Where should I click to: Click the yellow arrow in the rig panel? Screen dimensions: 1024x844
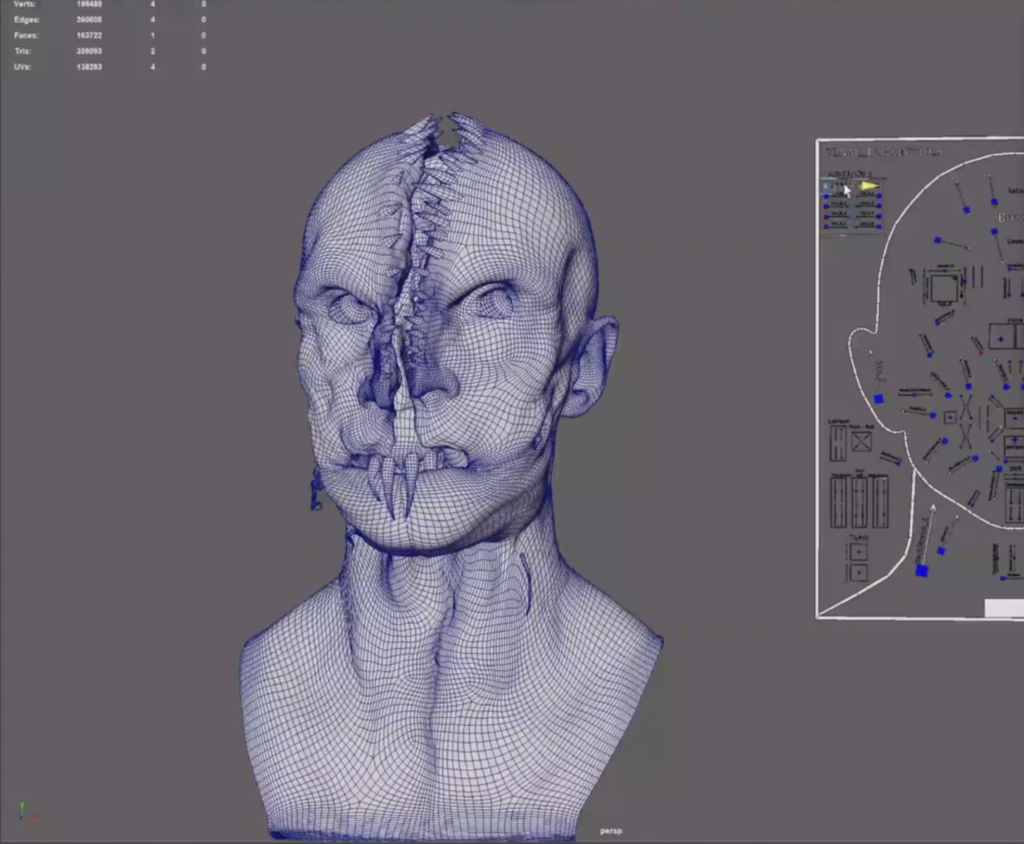click(868, 186)
